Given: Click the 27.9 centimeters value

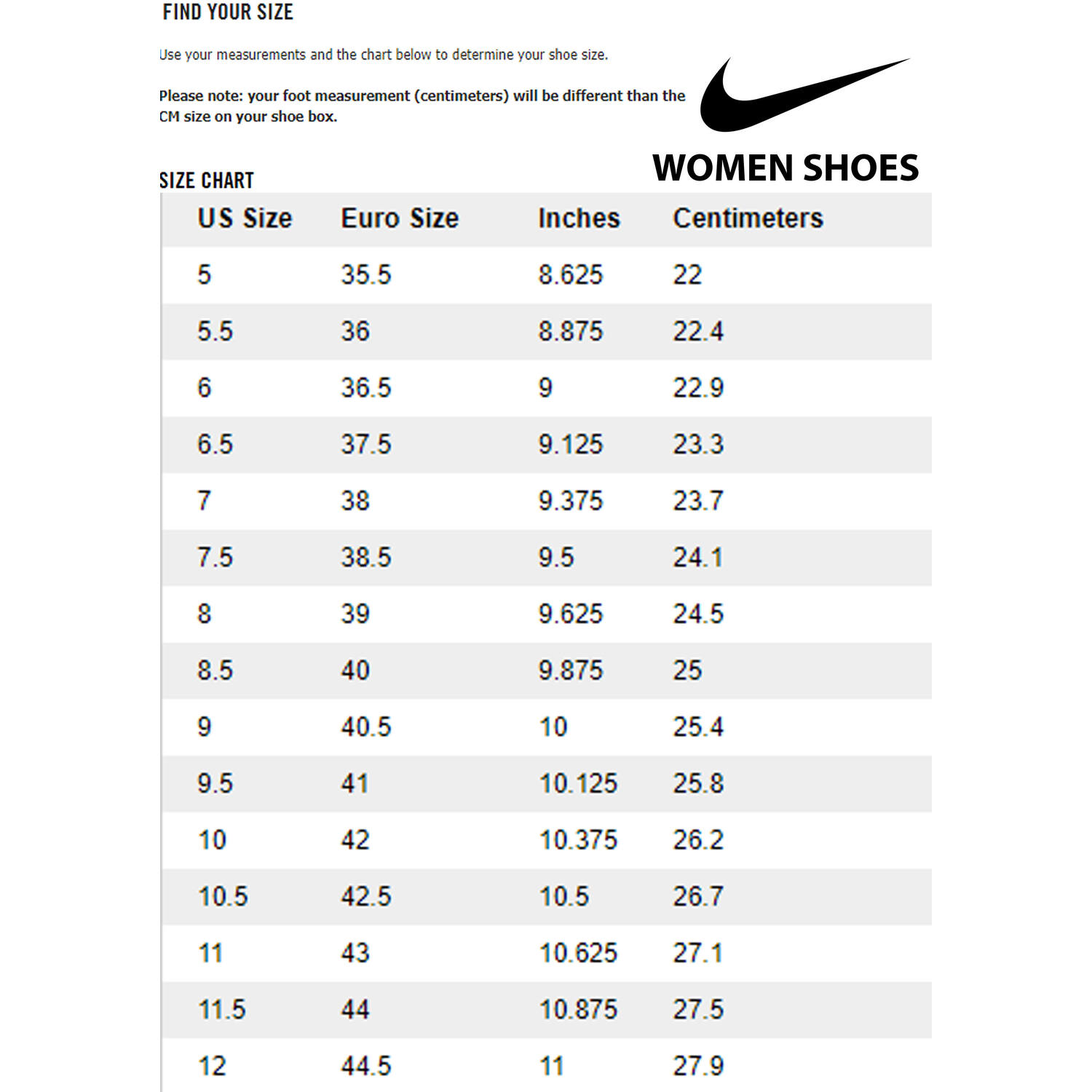Looking at the screenshot, I should point(697,1066).
